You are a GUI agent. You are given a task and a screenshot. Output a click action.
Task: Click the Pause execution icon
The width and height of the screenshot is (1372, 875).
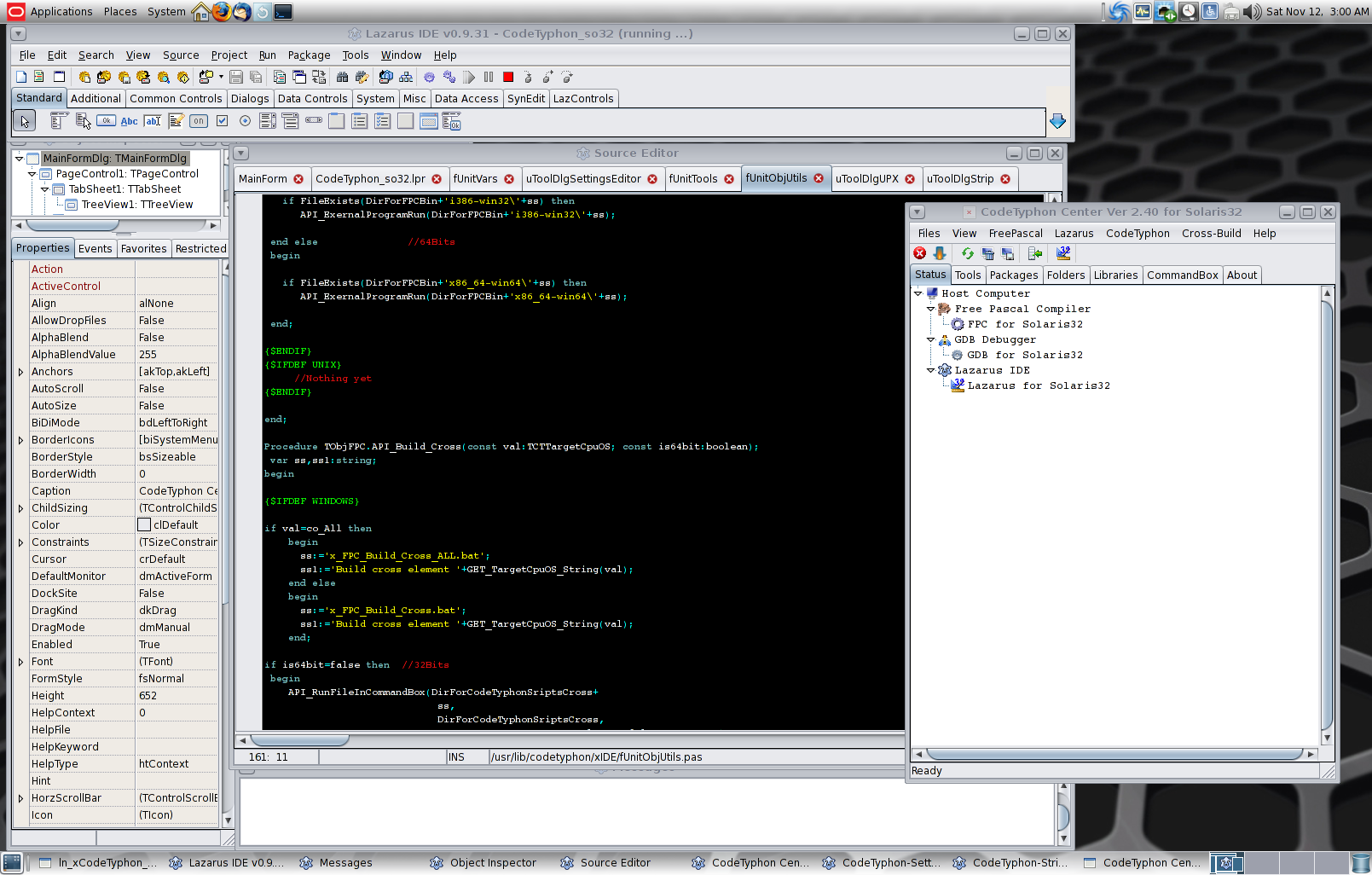coord(489,77)
